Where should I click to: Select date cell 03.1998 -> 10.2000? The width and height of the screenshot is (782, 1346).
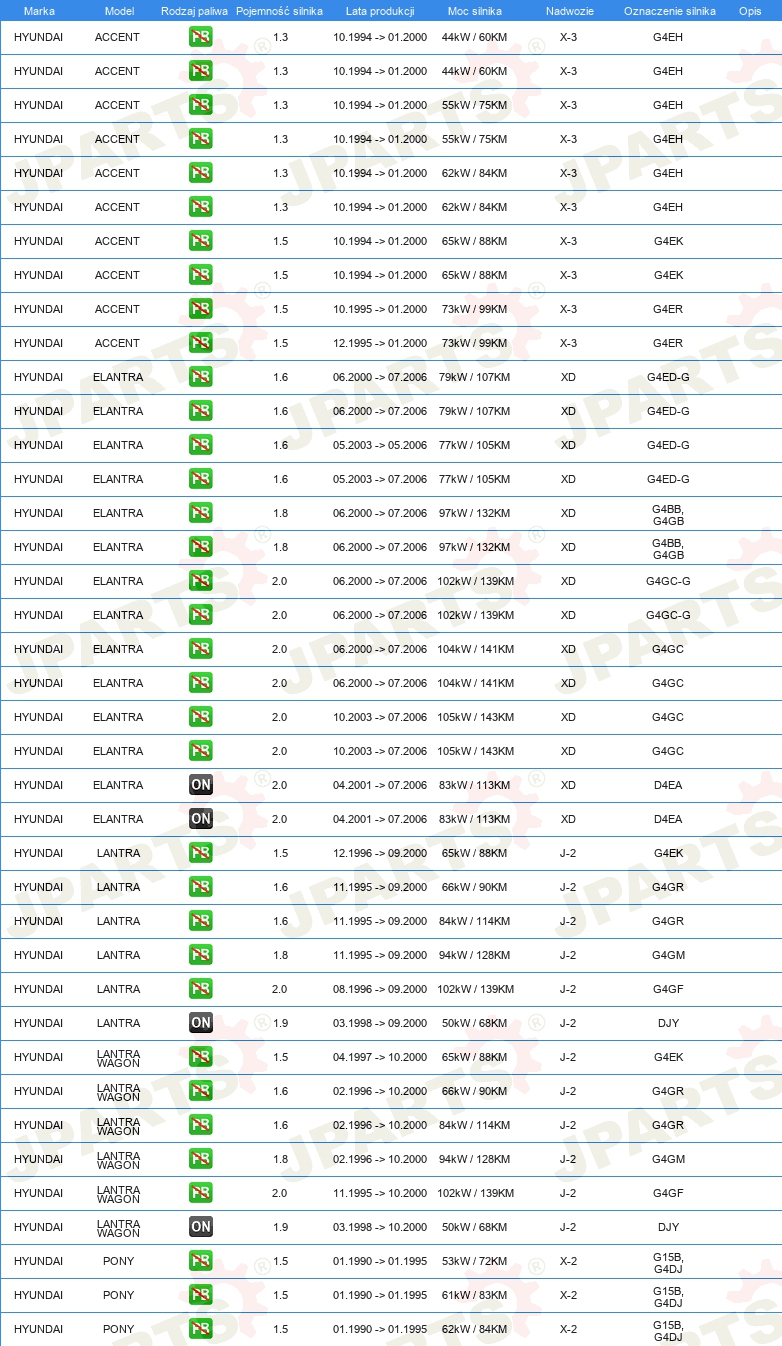coord(380,1227)
